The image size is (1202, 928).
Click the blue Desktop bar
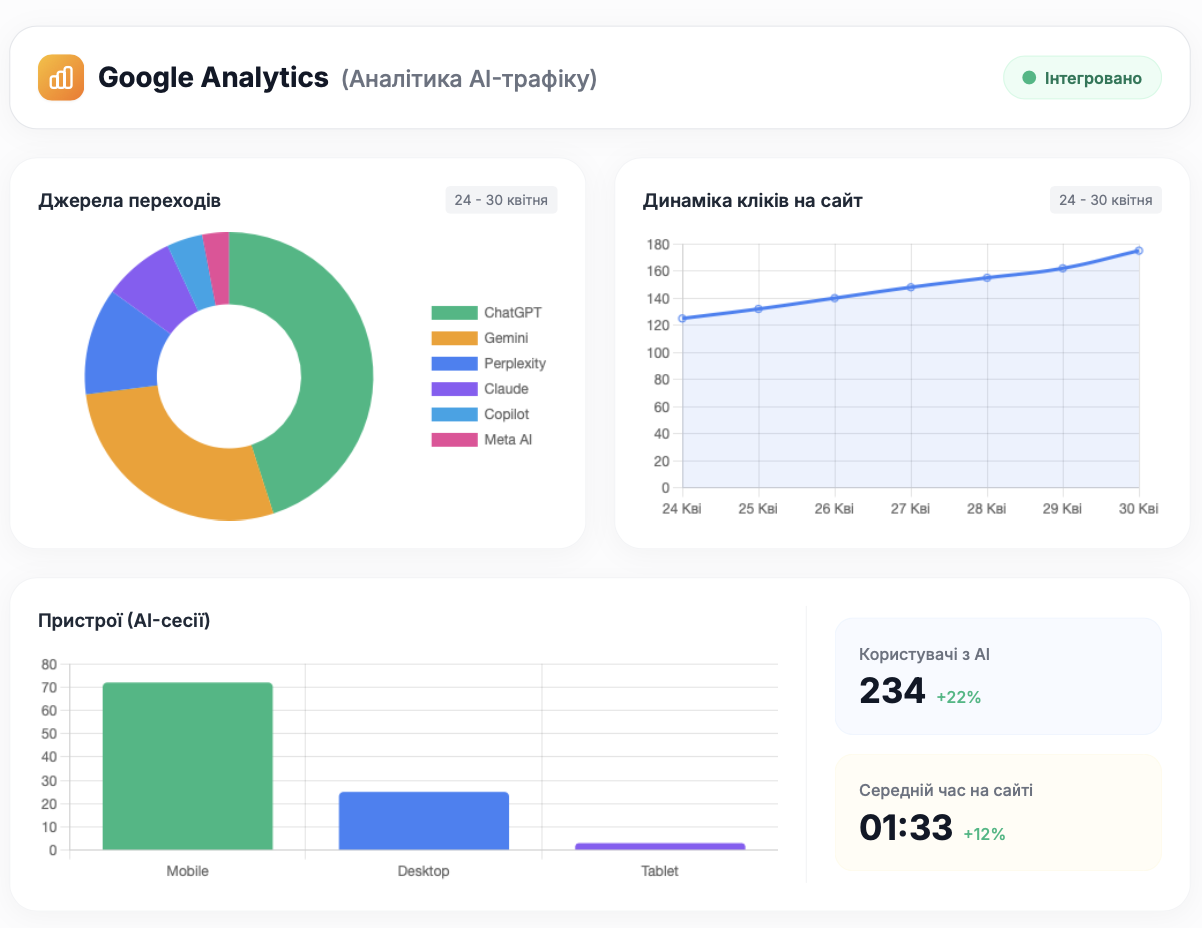[424, 821]
